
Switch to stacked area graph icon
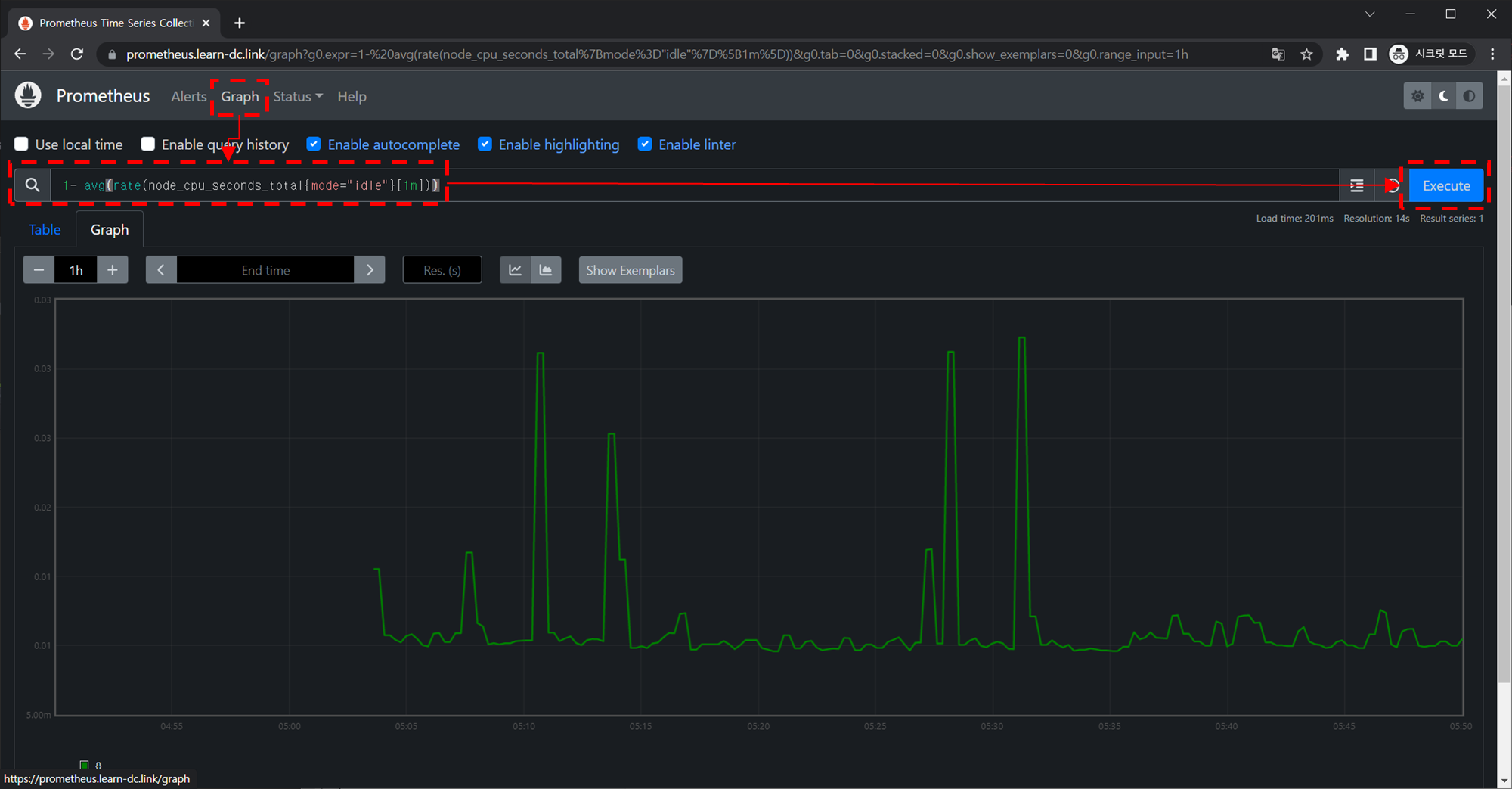click(x=546, y=270)
